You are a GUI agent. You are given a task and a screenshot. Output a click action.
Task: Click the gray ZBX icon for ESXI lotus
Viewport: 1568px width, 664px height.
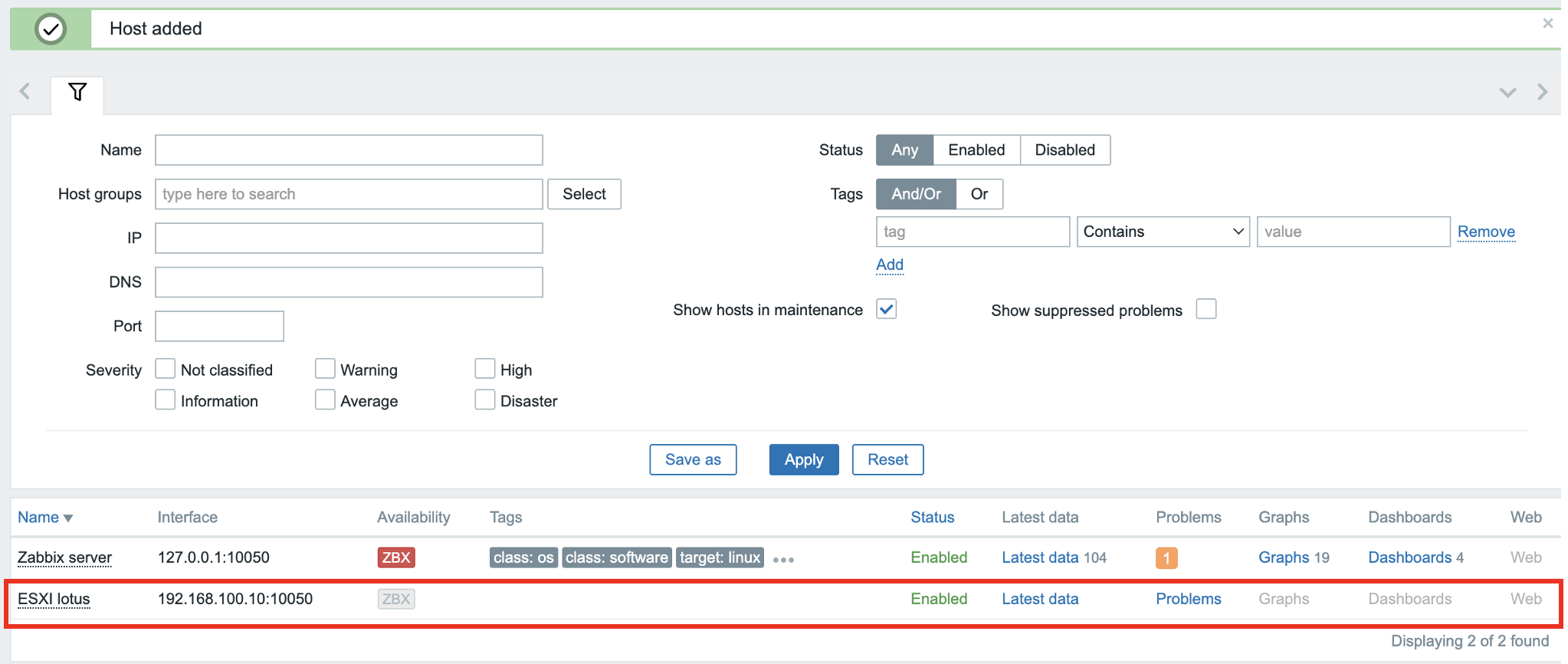[x=395, y=599]
